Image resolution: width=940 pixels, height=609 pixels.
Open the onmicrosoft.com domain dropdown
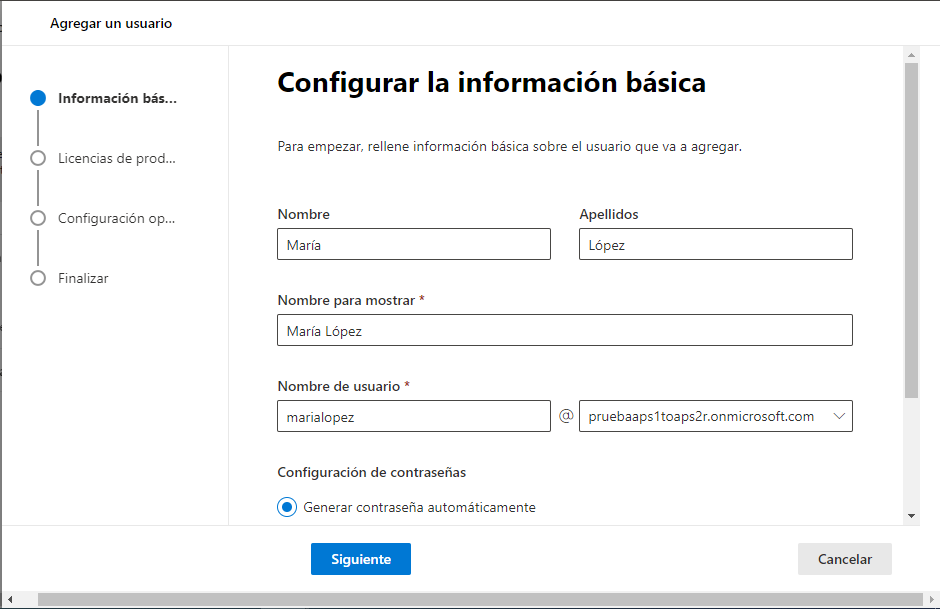click(716, 416)
